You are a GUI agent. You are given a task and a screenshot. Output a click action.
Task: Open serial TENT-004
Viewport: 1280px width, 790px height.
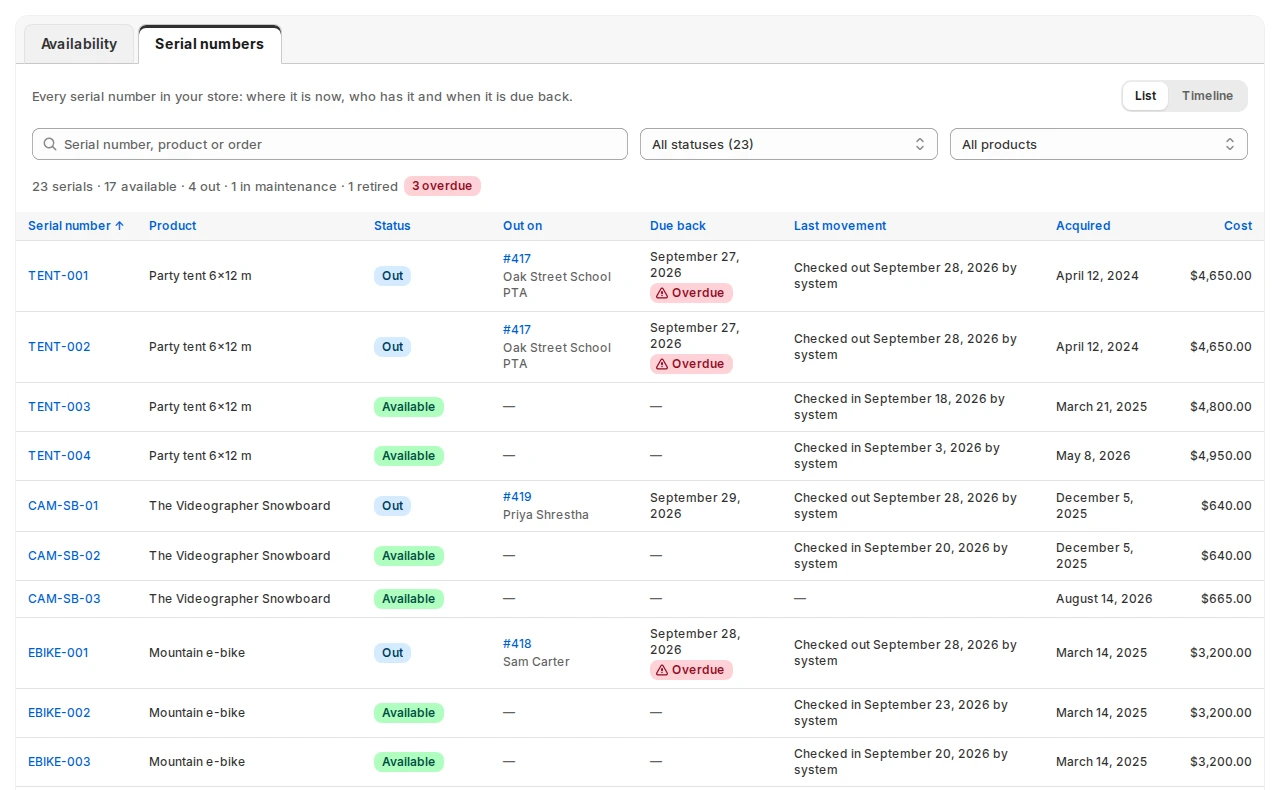coord(59,456)
